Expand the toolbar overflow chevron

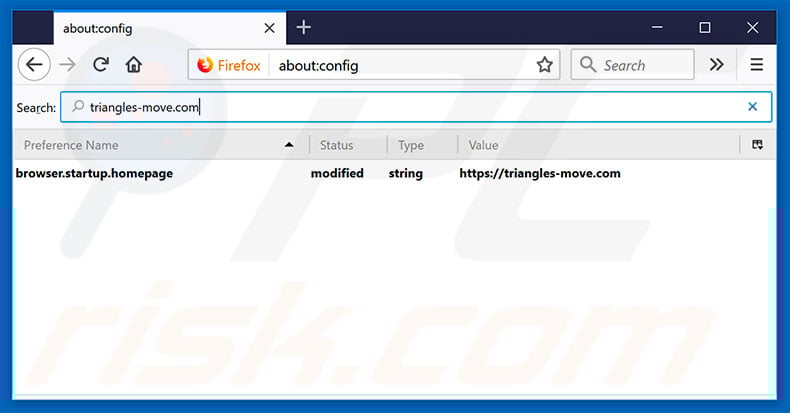pos(716,64)
